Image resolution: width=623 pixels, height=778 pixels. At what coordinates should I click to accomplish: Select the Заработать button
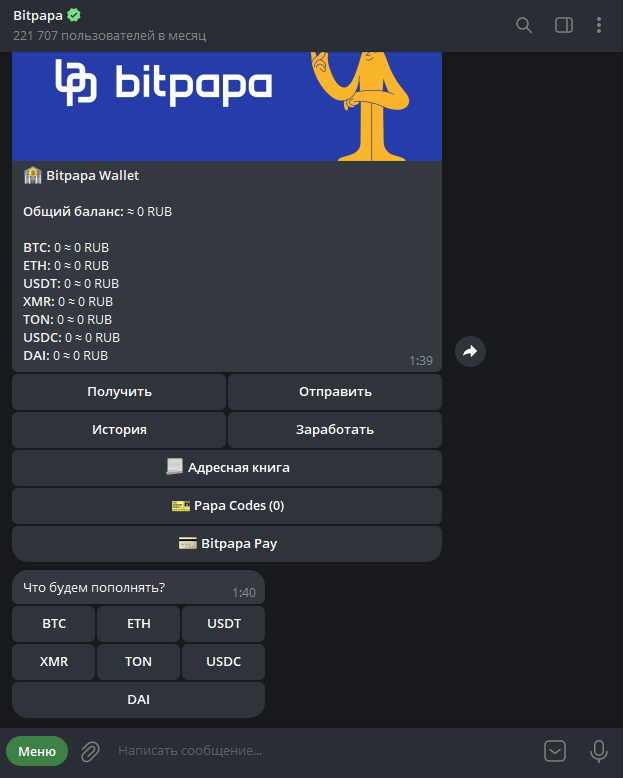click(335, 430)
